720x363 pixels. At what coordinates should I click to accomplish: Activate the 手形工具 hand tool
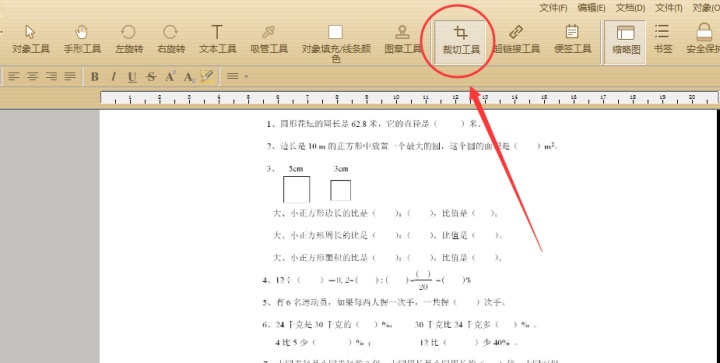[82, 39]
